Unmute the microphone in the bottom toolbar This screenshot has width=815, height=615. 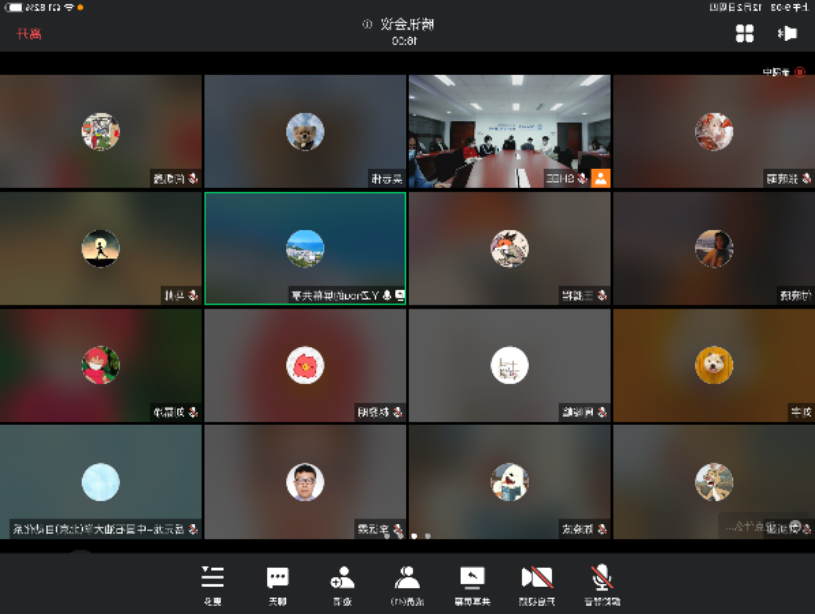tap(602, 582)
